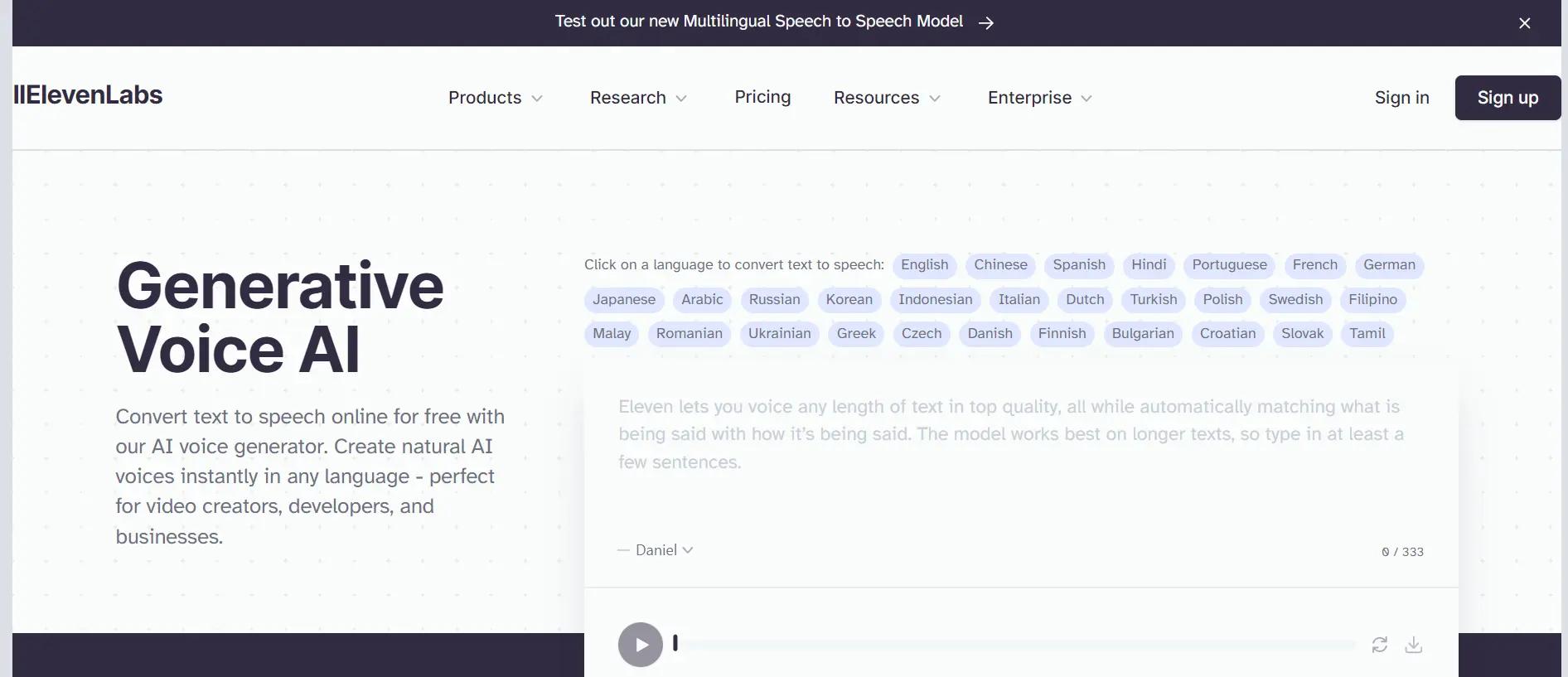Image resolution: width=1568 pixels, height=677 pixels.
Task: Close the top announcement banner
Action: point(1524,23)
